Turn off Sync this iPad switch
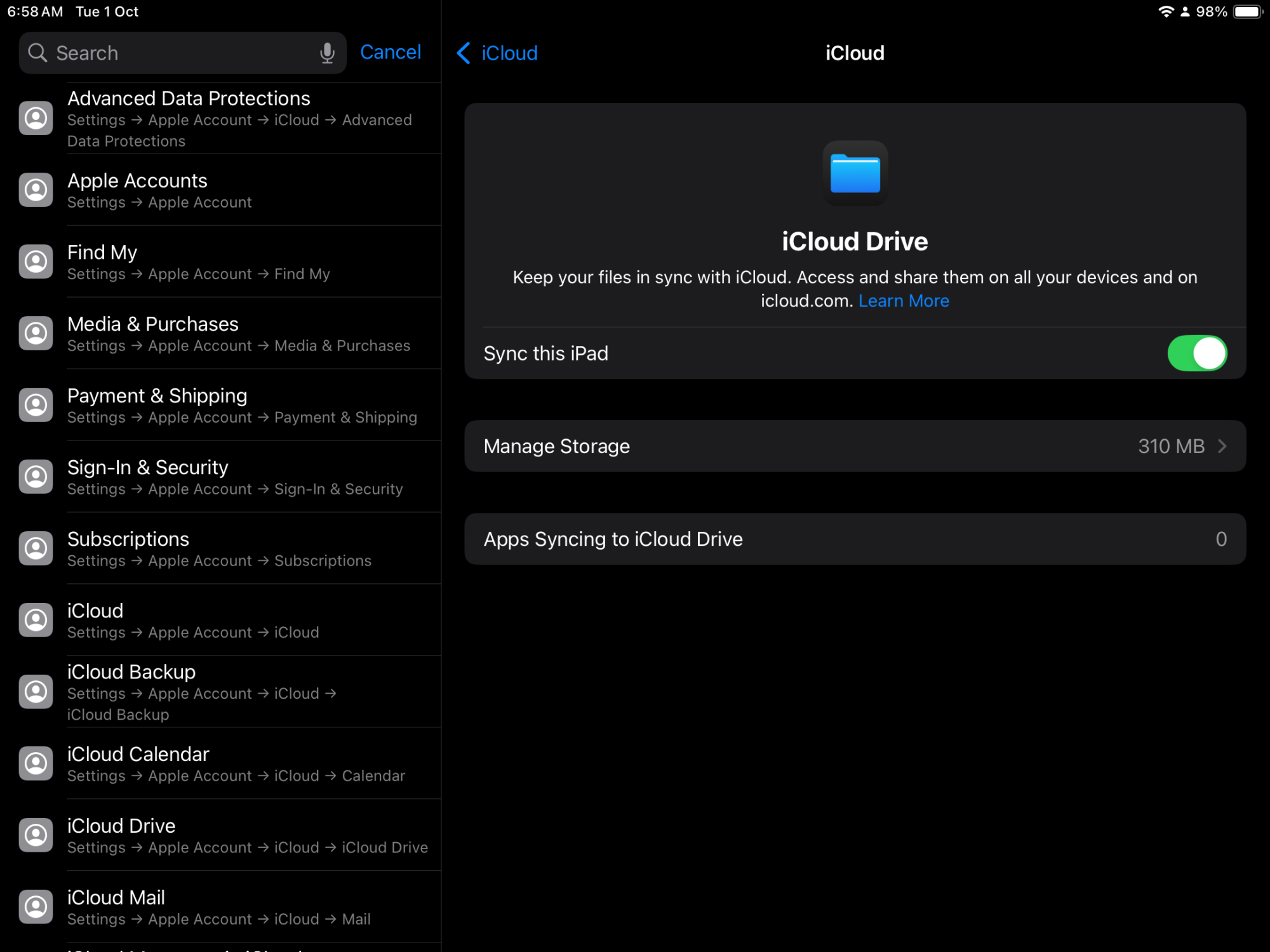This screenshot has height=952, width=1270. (x=1196, y=354)
